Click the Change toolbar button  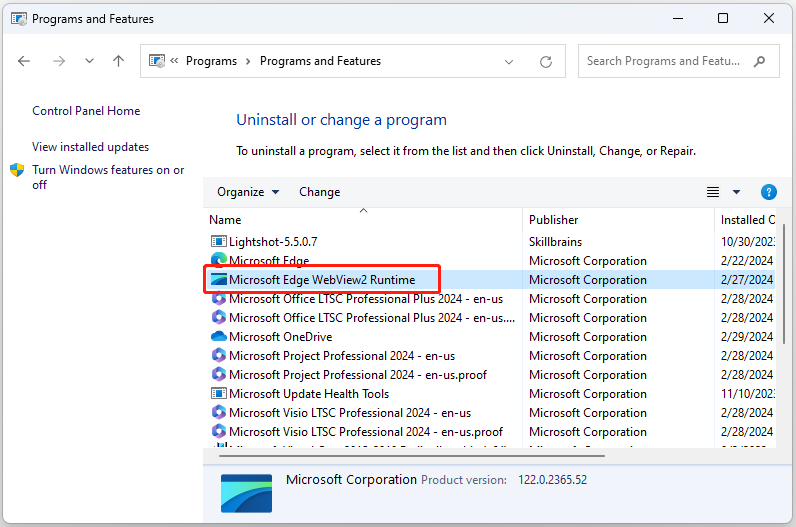[x=319, y=192]
